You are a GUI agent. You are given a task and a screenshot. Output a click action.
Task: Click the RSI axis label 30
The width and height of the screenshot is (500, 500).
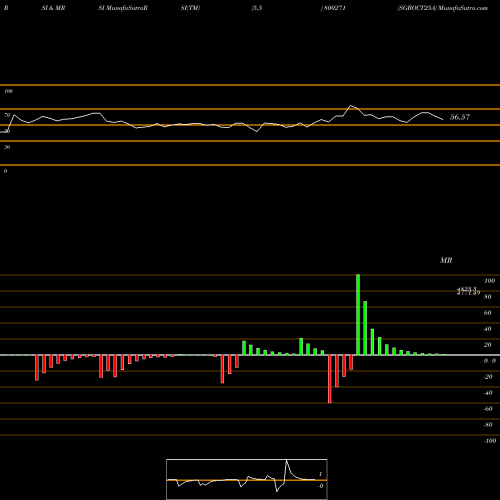click(x=7, y=147)
